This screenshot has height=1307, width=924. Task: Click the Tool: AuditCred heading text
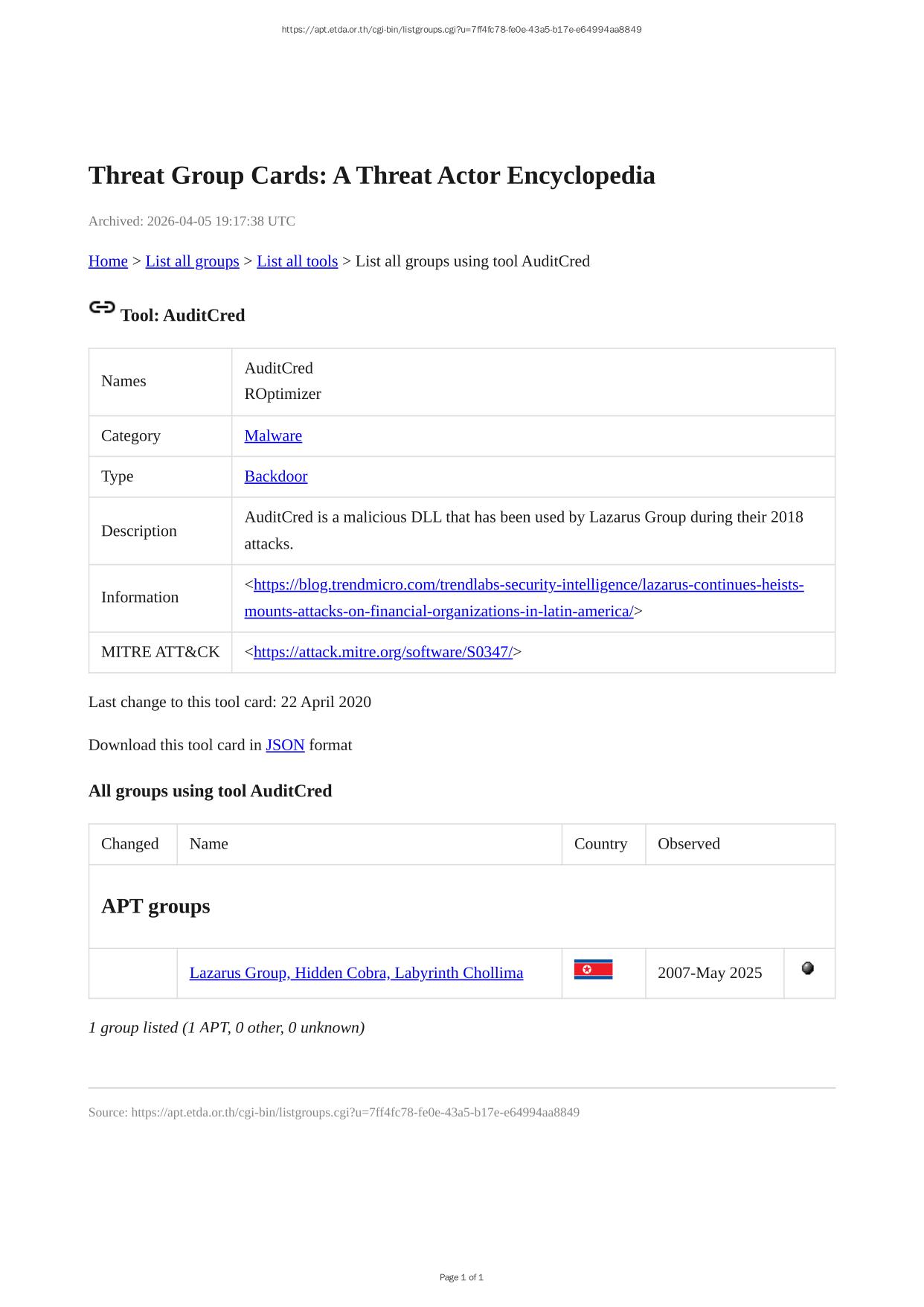[x=182, y=316]
